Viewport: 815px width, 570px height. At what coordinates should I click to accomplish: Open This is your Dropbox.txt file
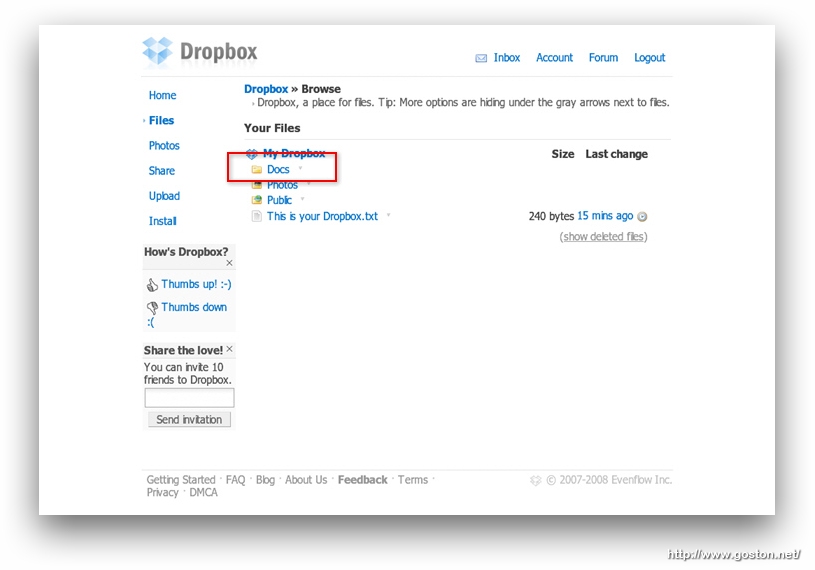point(322,216)
